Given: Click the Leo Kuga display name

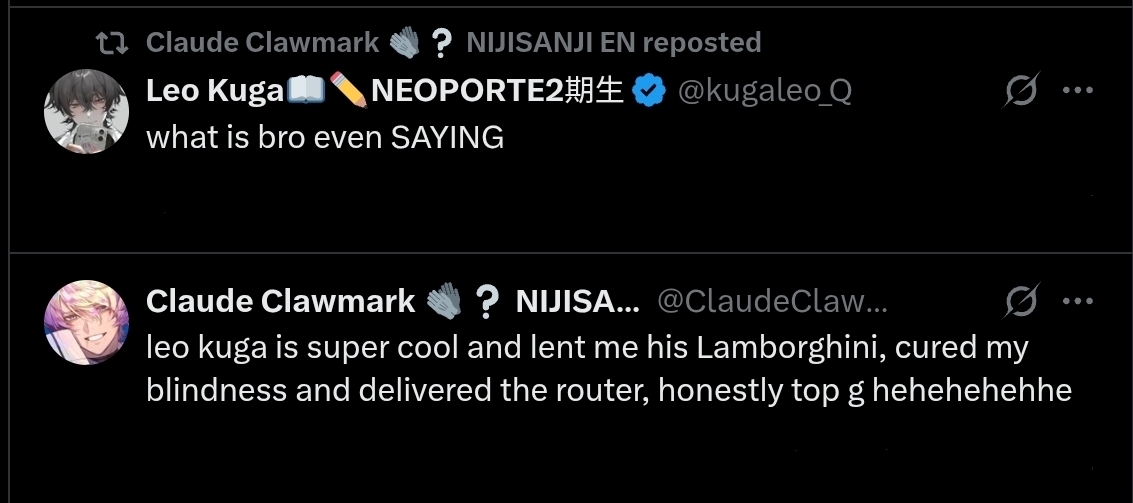Looking at the screenshot, I should (215, 91).
